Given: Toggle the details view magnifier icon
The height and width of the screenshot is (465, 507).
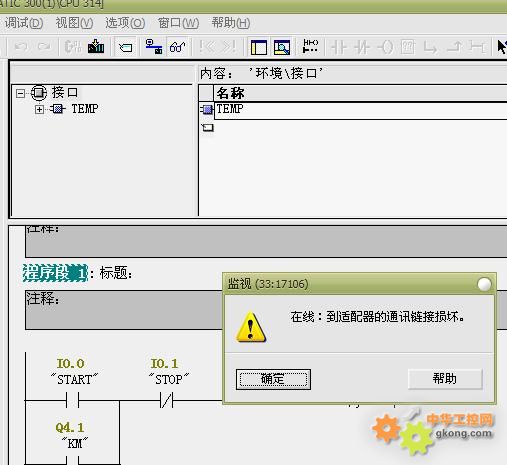Looking at the screenshot, I should [282, 47].
